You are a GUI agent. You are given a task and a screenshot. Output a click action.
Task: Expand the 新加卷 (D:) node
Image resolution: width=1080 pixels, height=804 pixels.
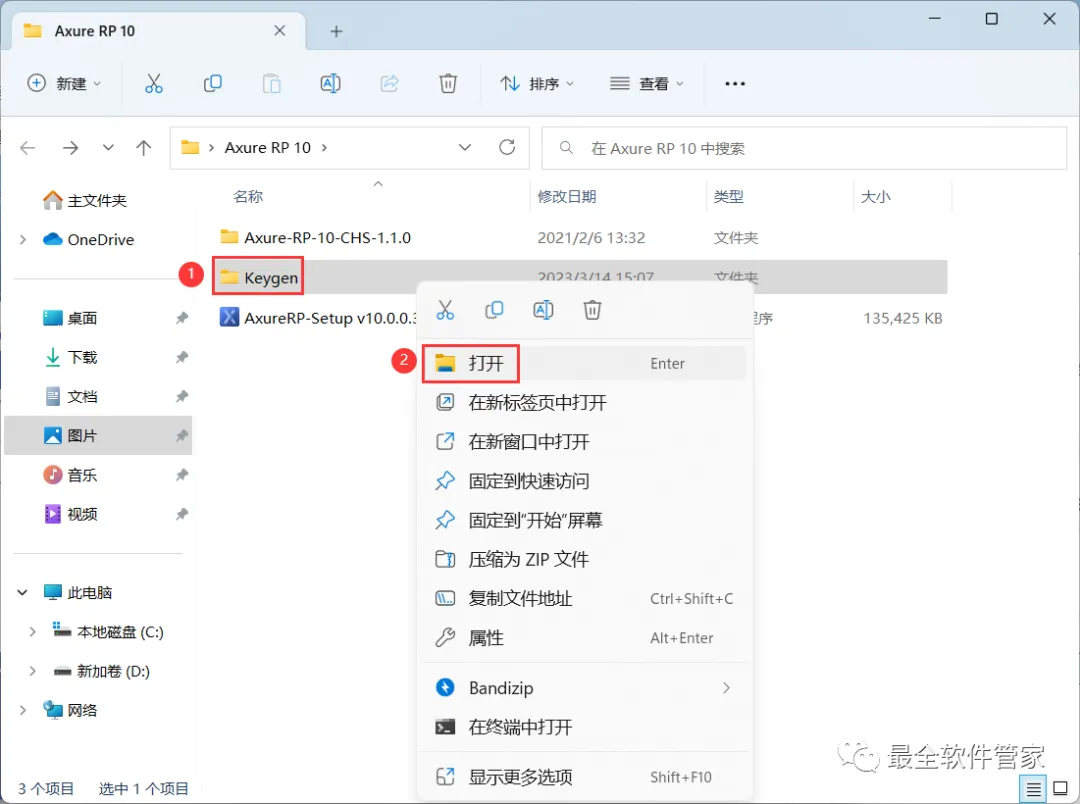pos(32,671)
